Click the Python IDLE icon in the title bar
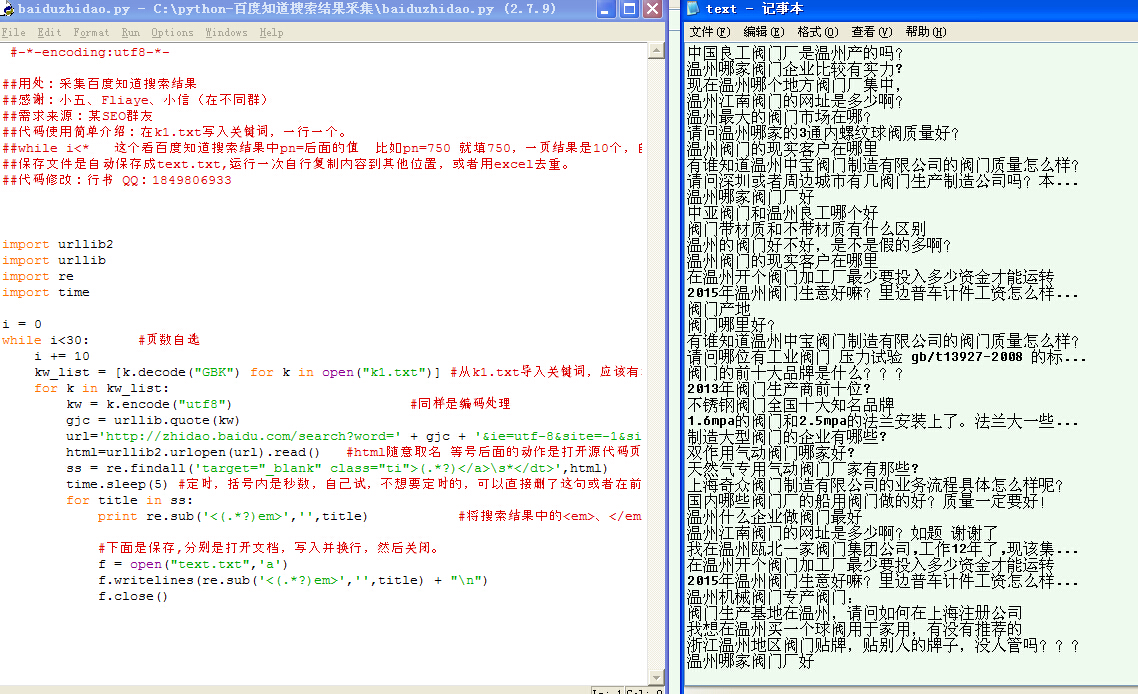This screenshot has width=1138, height=694. (x=9, y=9)
